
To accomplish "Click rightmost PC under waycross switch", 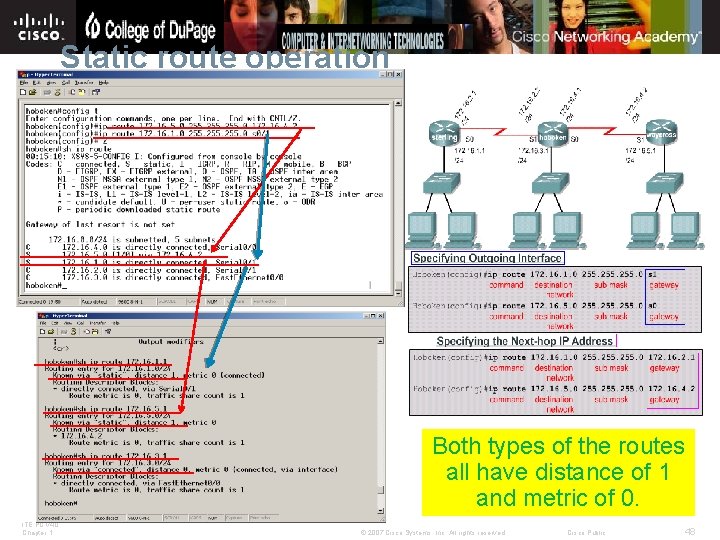I will pos(687,230).
